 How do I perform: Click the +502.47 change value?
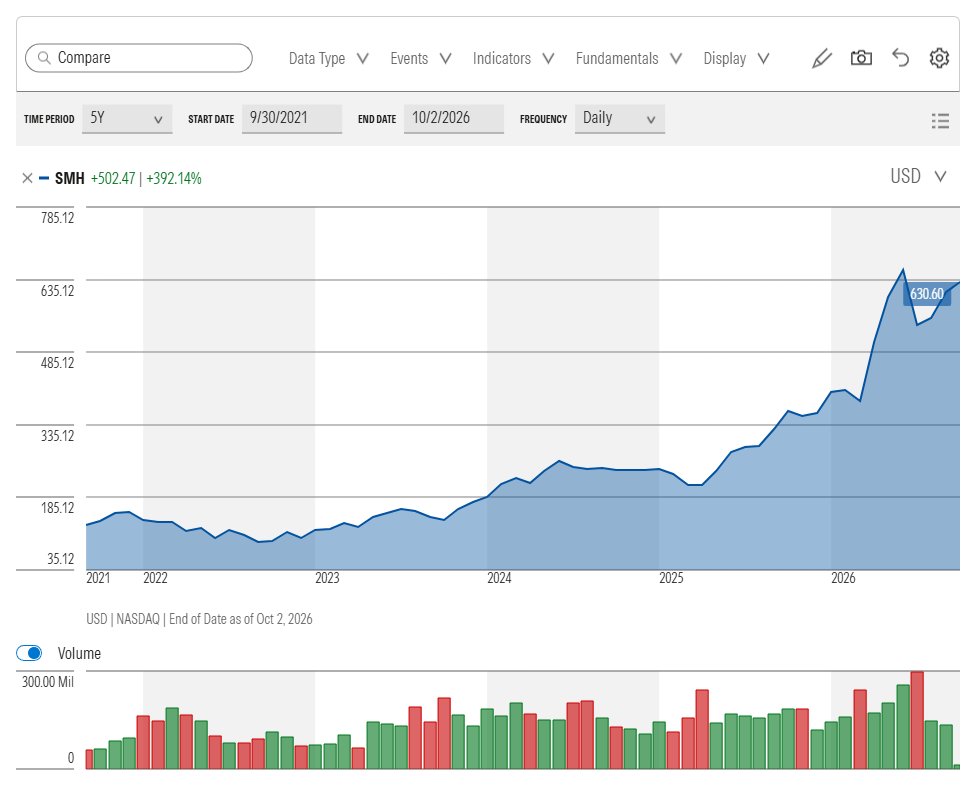pos(113,179)
